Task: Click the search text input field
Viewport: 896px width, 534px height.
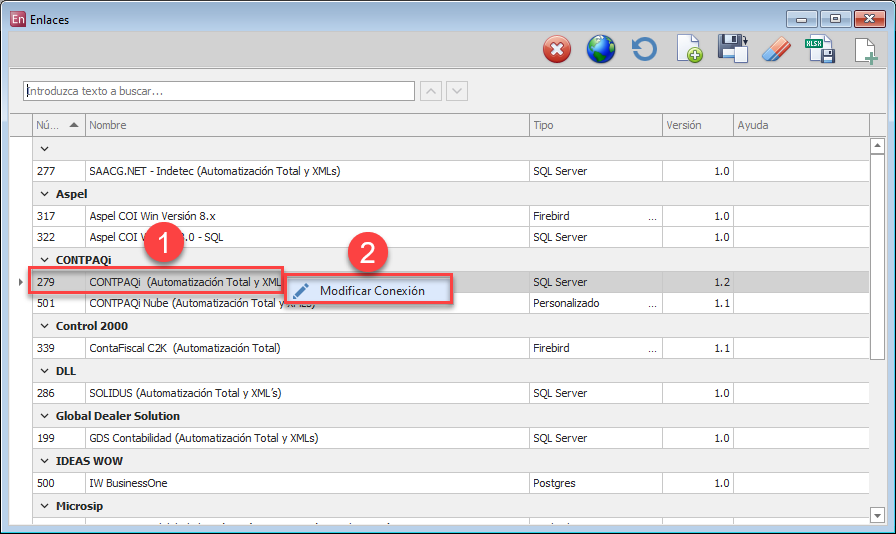Action: coord(219,91)
